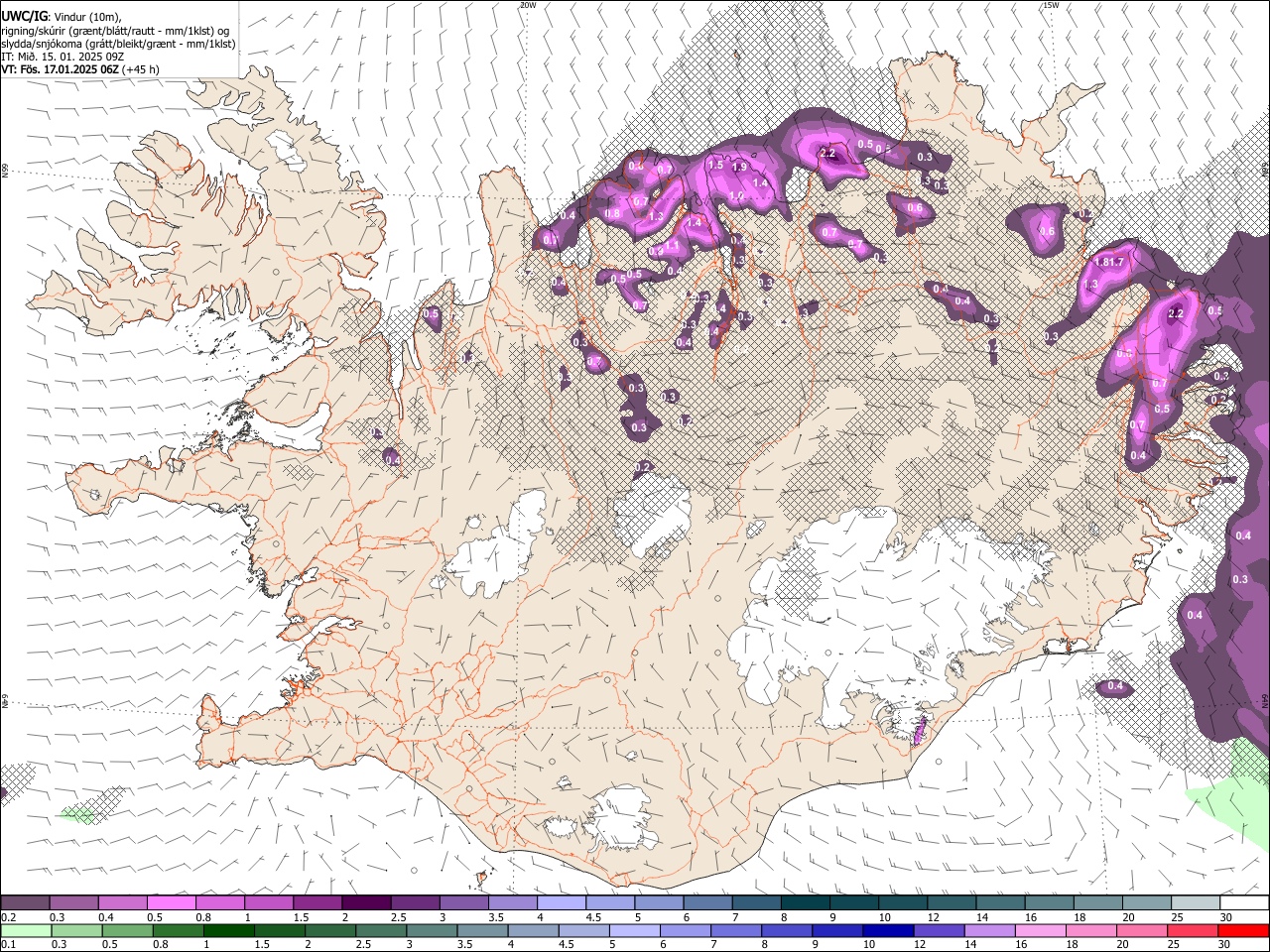
Task: Click the '1.1' snowfall value on map
Action: coord(672,246)
